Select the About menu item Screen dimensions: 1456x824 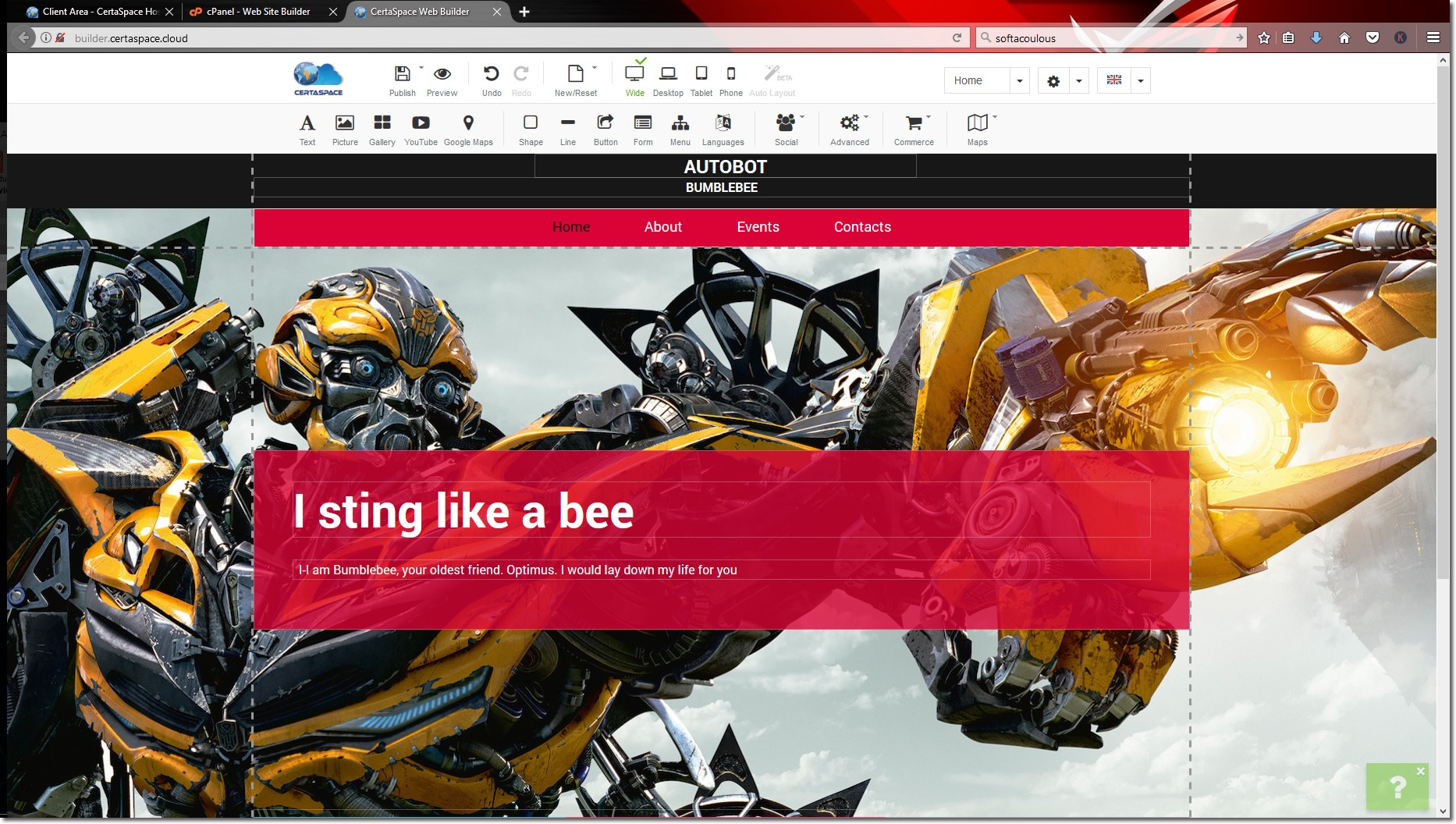pos(663,227)
